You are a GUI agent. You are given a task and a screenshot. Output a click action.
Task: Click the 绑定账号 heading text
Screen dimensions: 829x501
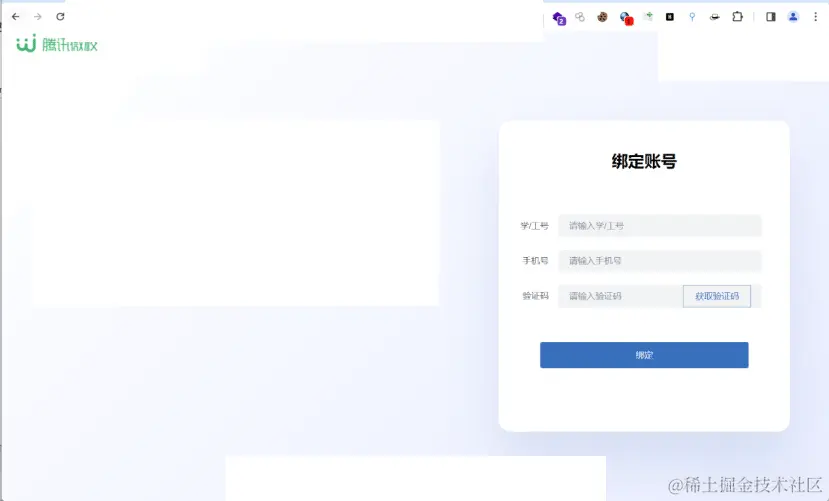[x=644, y=161]
